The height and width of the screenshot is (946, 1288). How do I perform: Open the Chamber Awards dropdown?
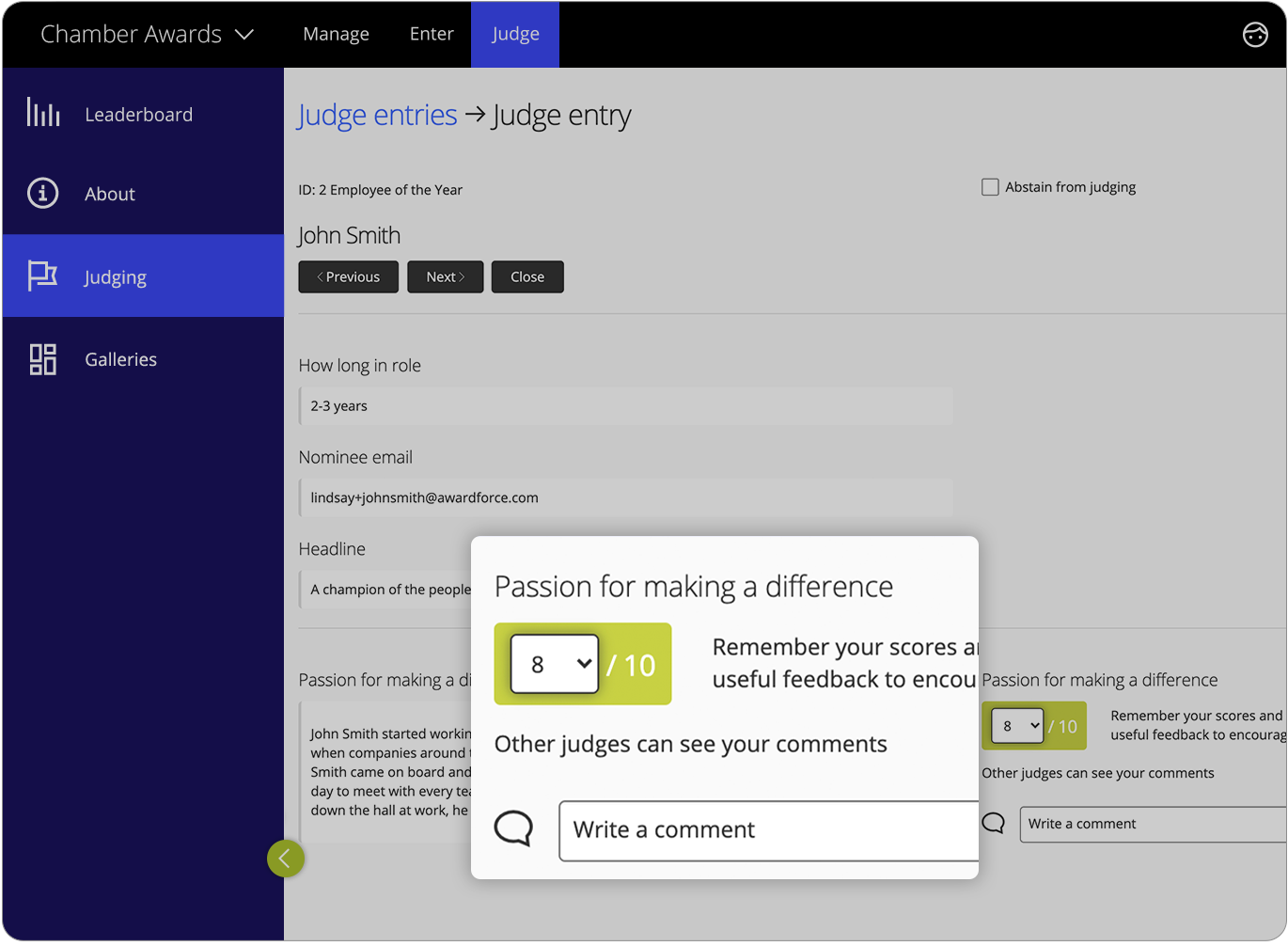pos(147,35)
